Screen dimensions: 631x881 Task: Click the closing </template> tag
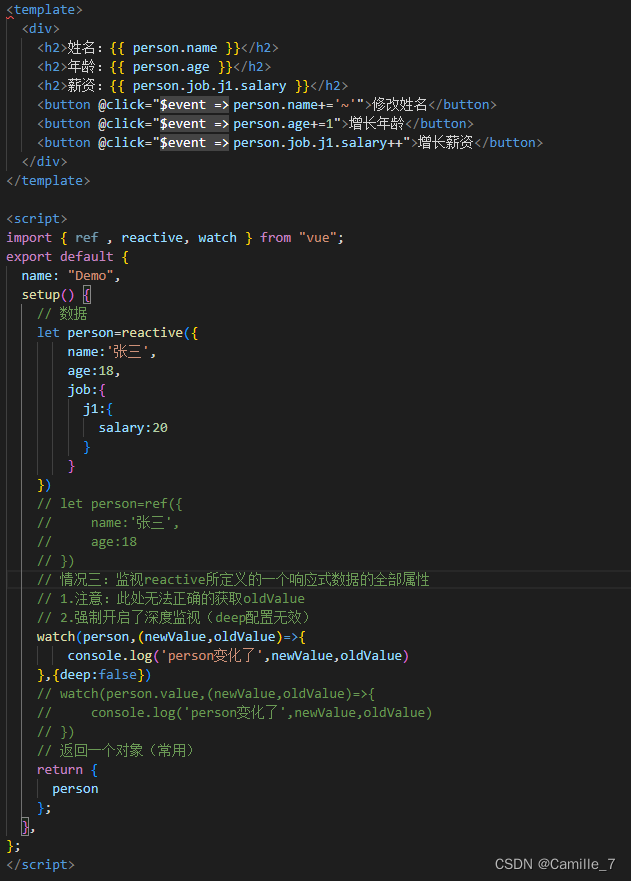coord(48,180)
